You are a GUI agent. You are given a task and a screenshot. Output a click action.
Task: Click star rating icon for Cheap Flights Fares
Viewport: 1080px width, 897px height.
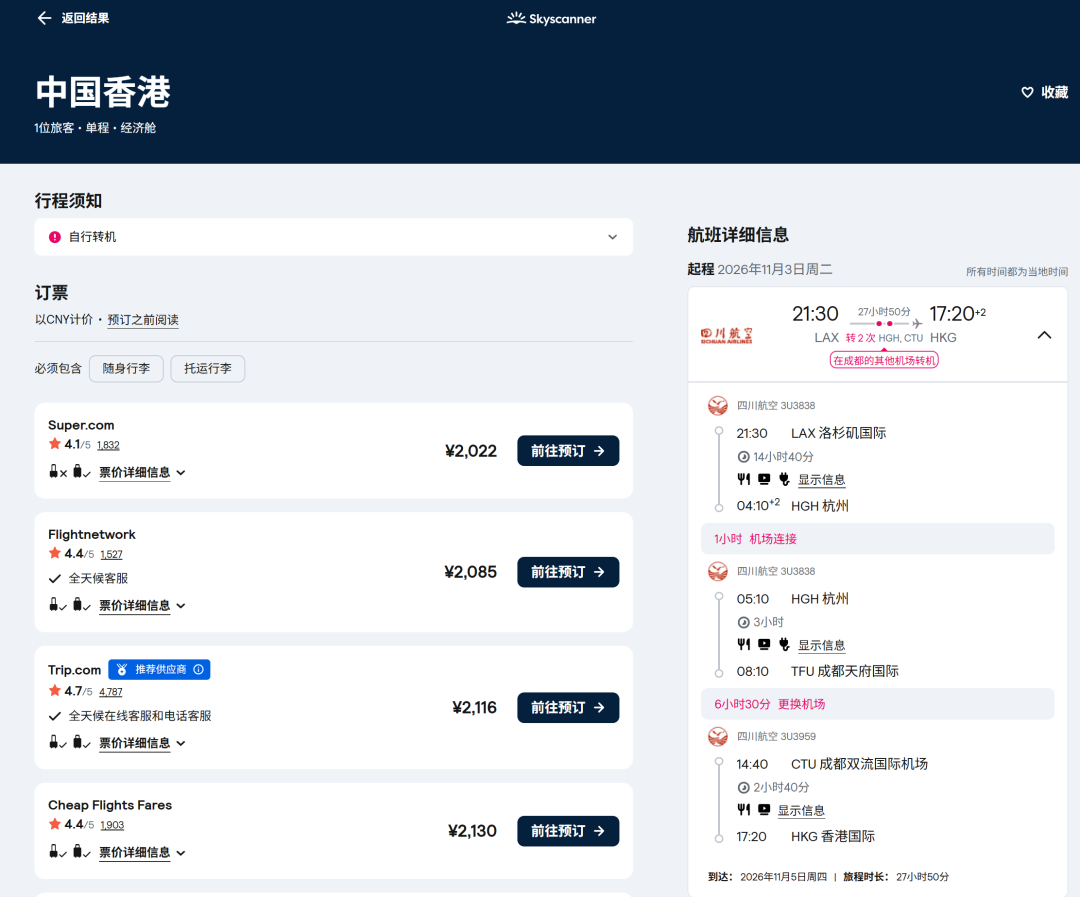(x=55, y=823)
